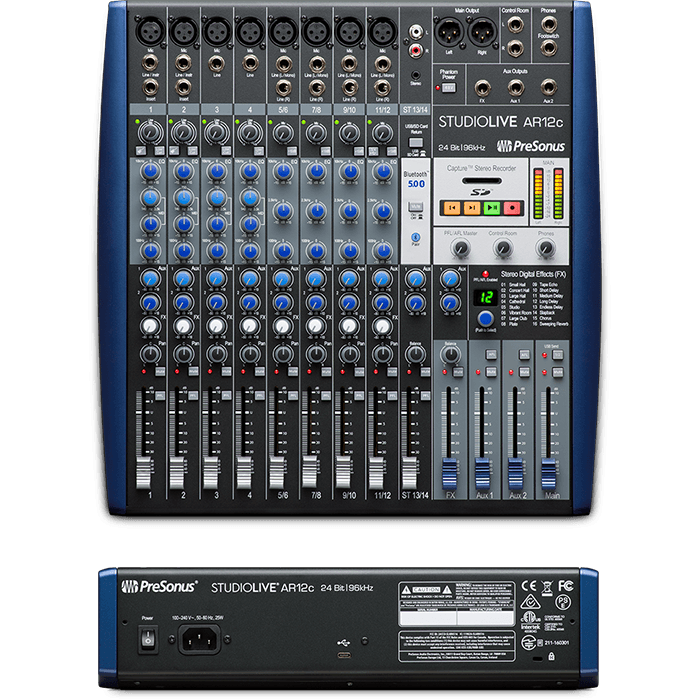Click the STUDIOLIVE AR12c label on top panel
The image size is (700, 700).
[500, 122]
